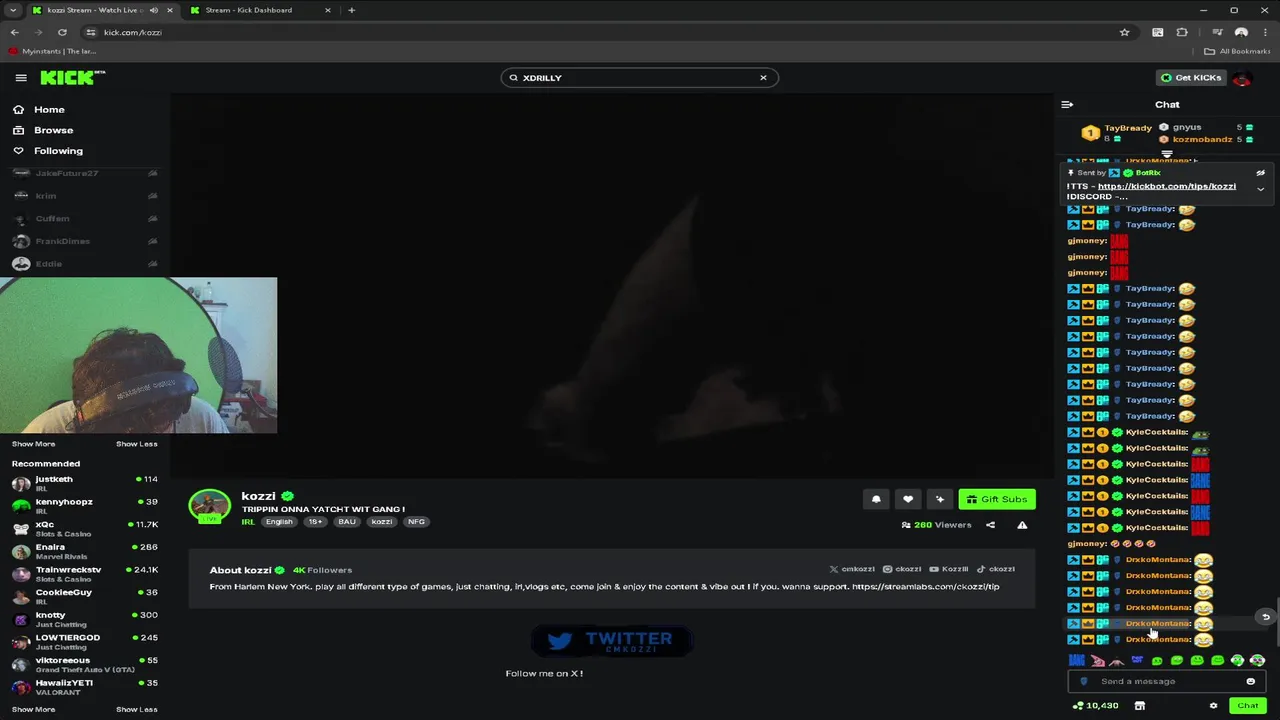The image size is (1280, 720).
Task: Open Browse in the sidebar
Action: [x=44, y=130]
